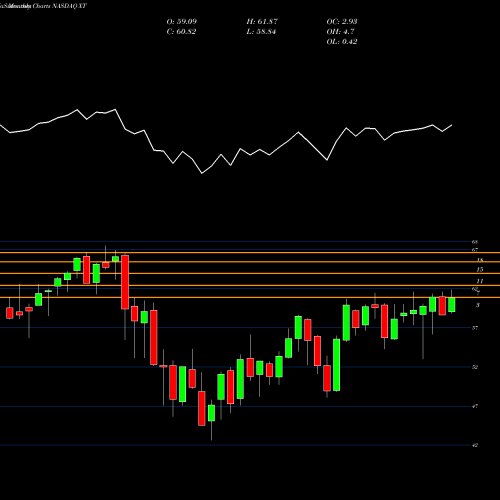Select the lowest red candle near 47

point(202,408)
